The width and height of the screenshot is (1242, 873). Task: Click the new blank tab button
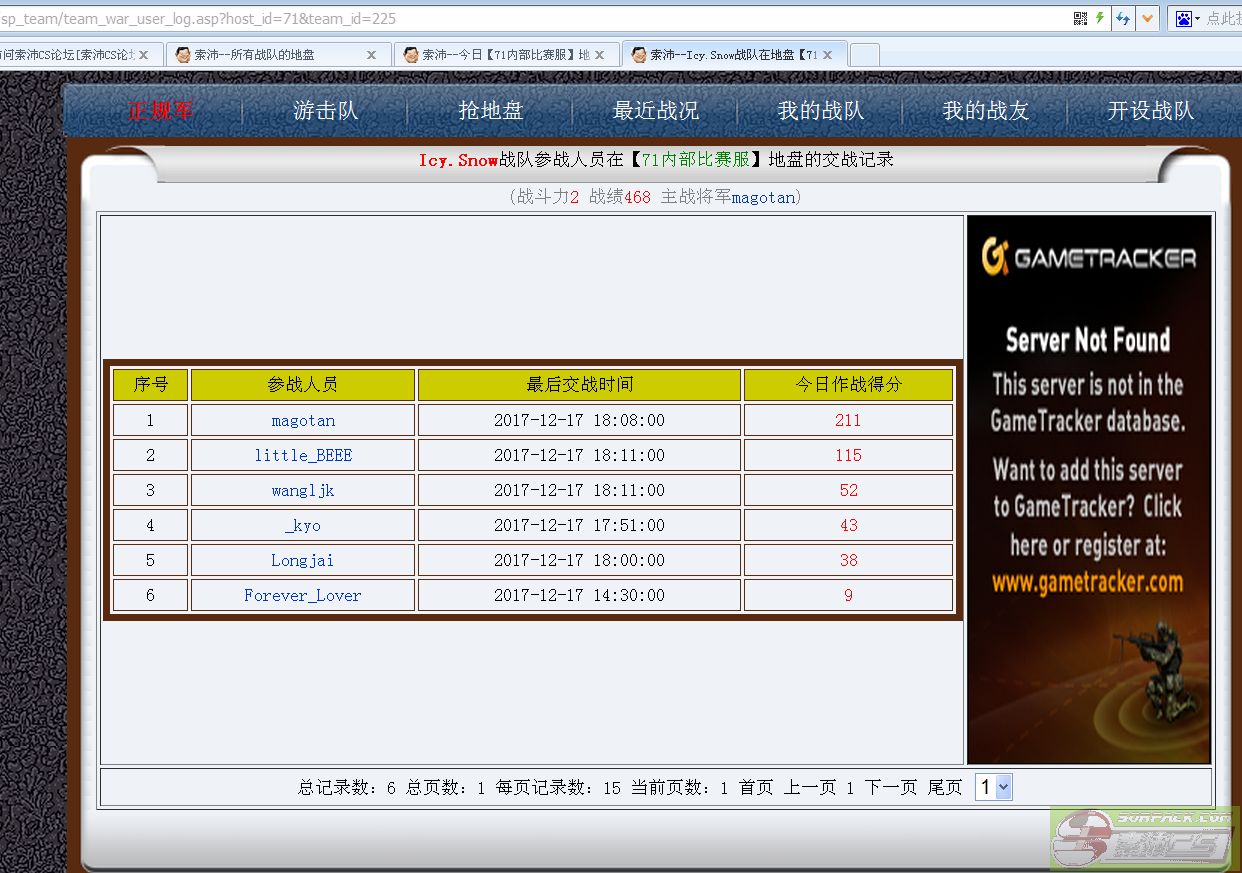point(864,55)
